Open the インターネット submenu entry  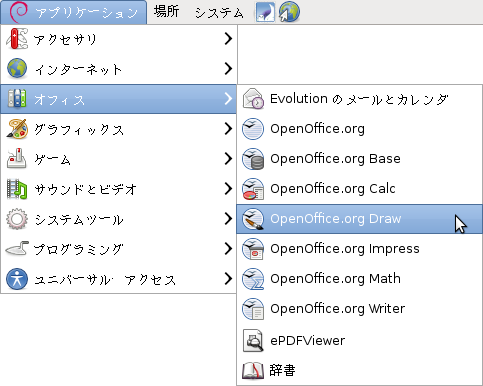(119, 69)
